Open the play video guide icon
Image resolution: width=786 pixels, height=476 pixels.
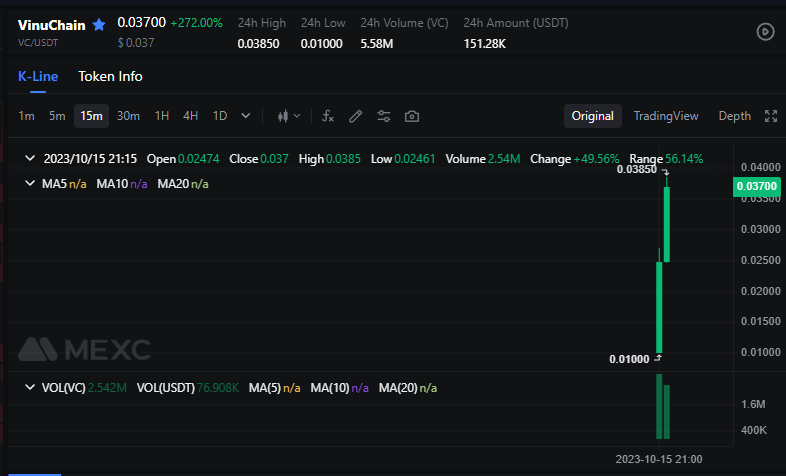pos(765,32)
